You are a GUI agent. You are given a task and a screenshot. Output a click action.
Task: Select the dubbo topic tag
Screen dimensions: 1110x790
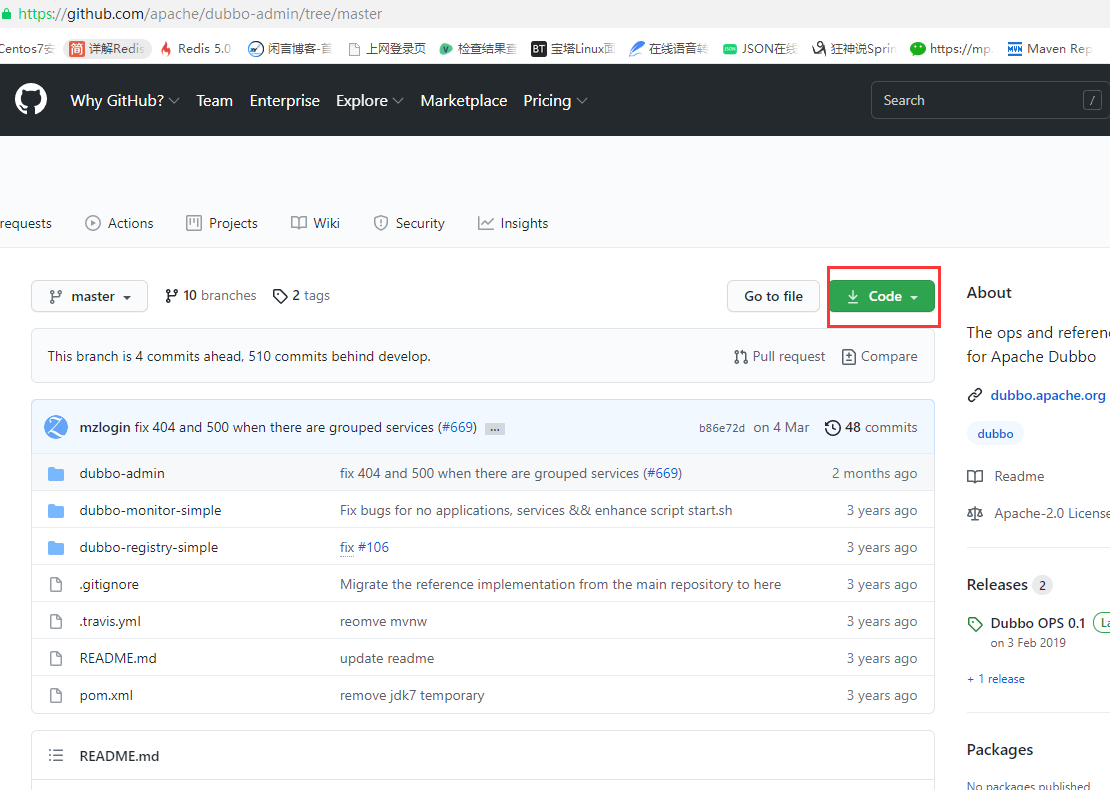click(995, 433)
